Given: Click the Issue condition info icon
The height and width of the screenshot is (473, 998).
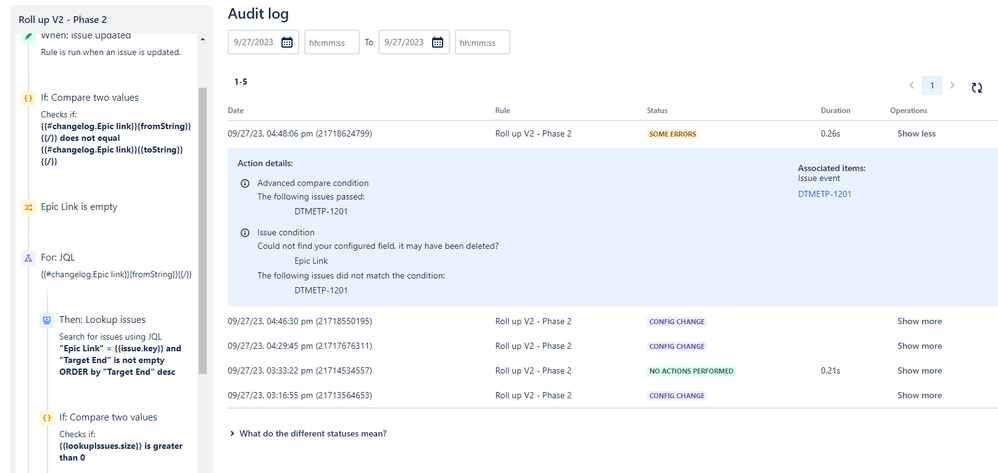Looking at the screenshot, I should (244, 233).
